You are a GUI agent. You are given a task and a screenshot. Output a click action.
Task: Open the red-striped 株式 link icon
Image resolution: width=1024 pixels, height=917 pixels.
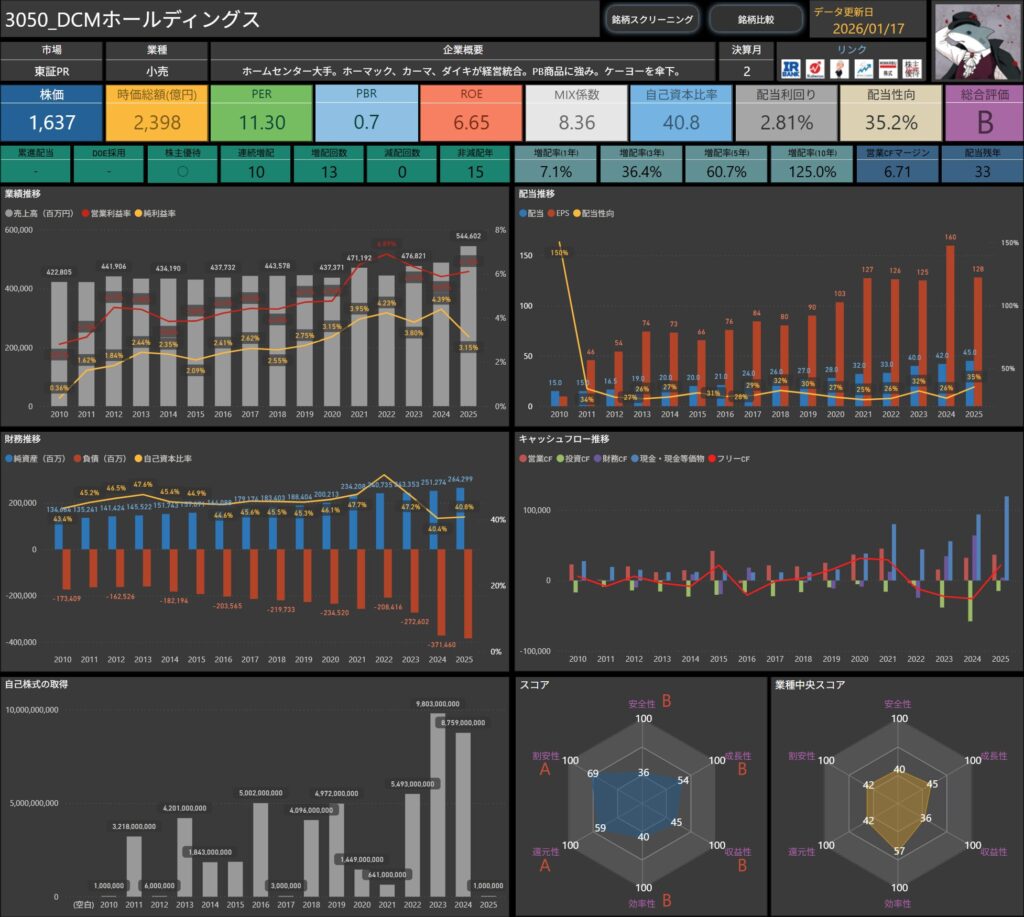point(886,69)
